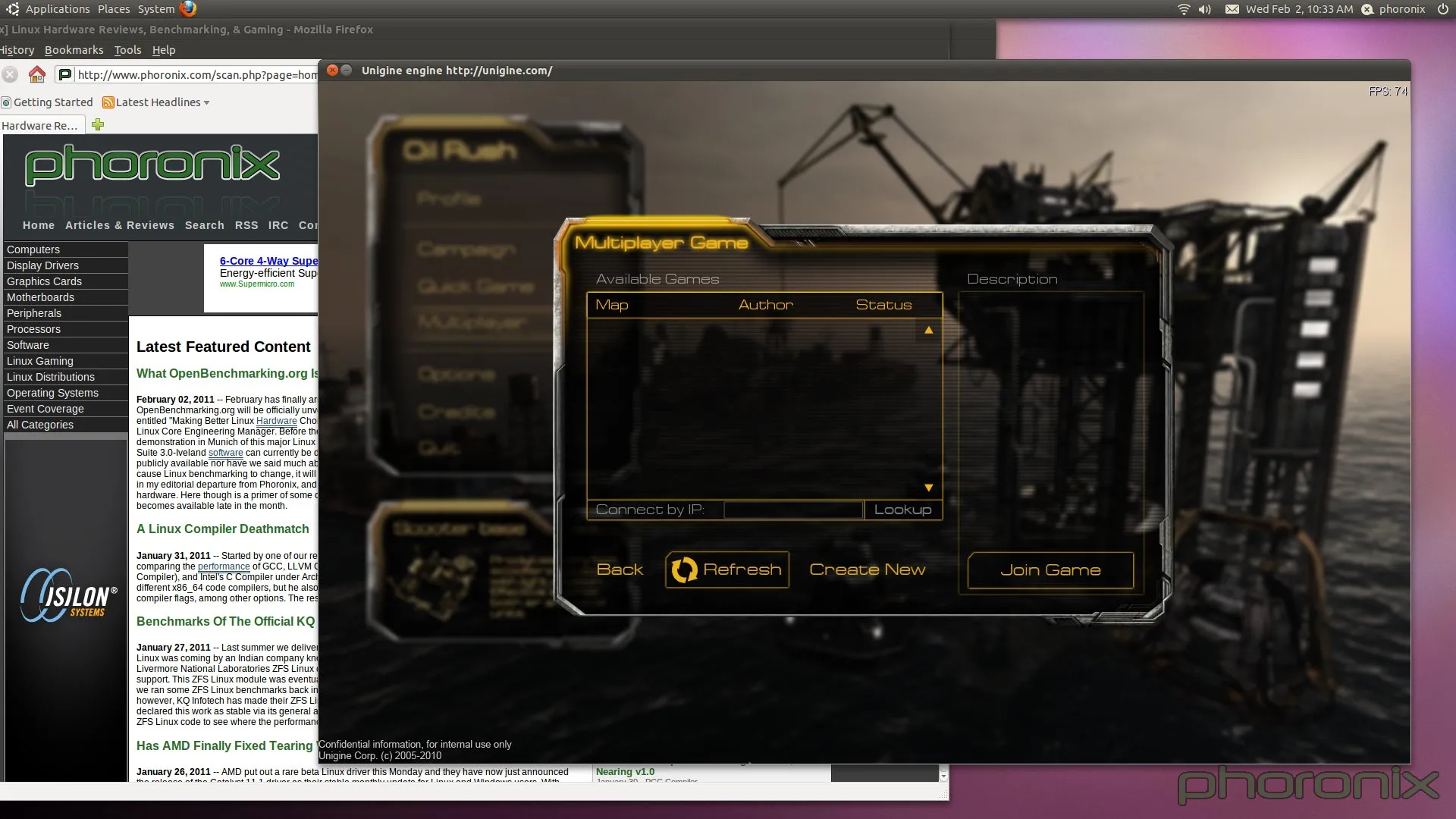Image resolution: width=1456 pixels, height=819 pixels.
Task: Go to Firefox home page icon
Action: tap(36, 74)
